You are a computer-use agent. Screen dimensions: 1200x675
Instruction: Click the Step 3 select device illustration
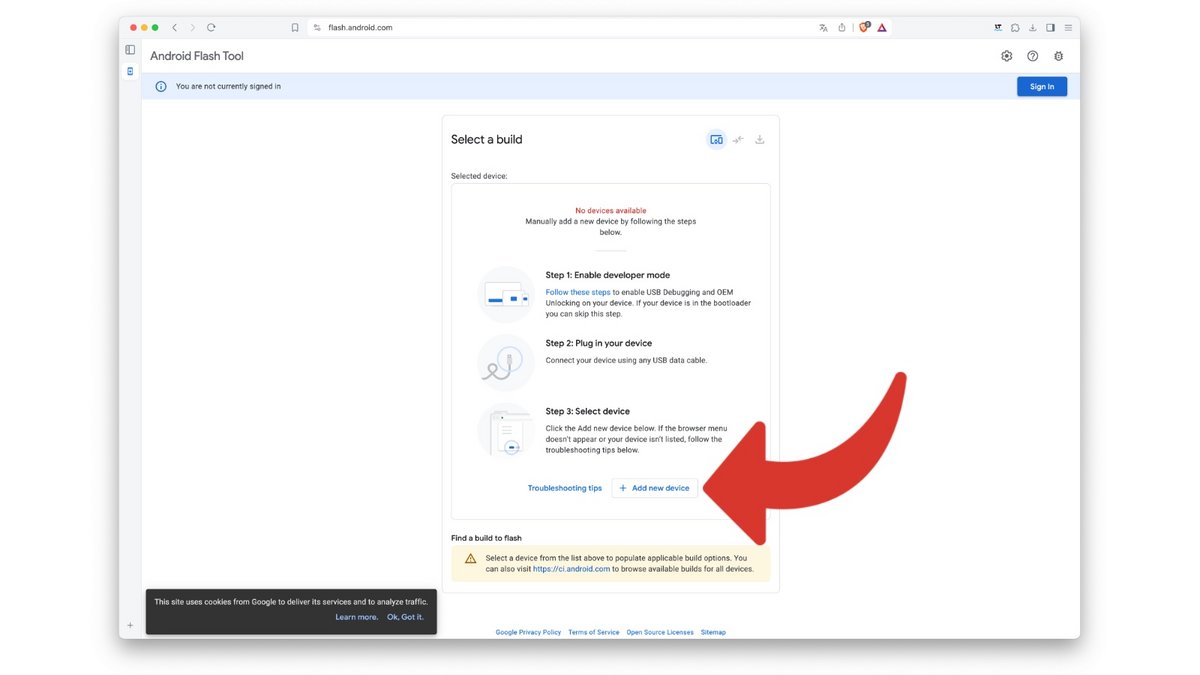[x=506, y=431]
